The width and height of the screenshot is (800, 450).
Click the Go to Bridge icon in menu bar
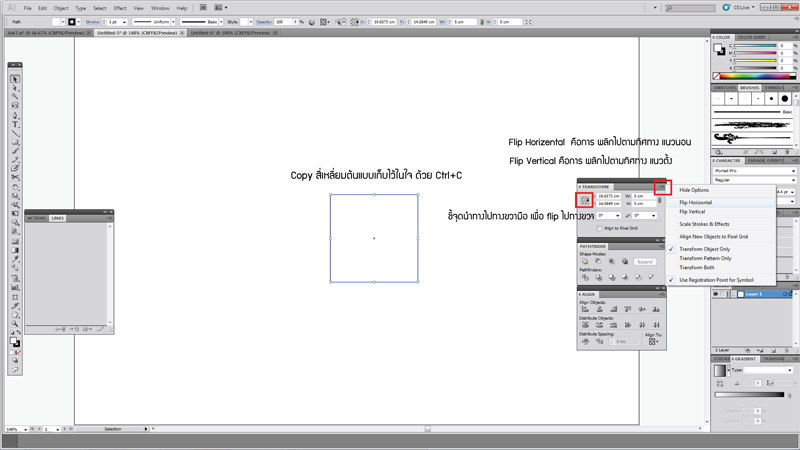[x=203, y=8]
